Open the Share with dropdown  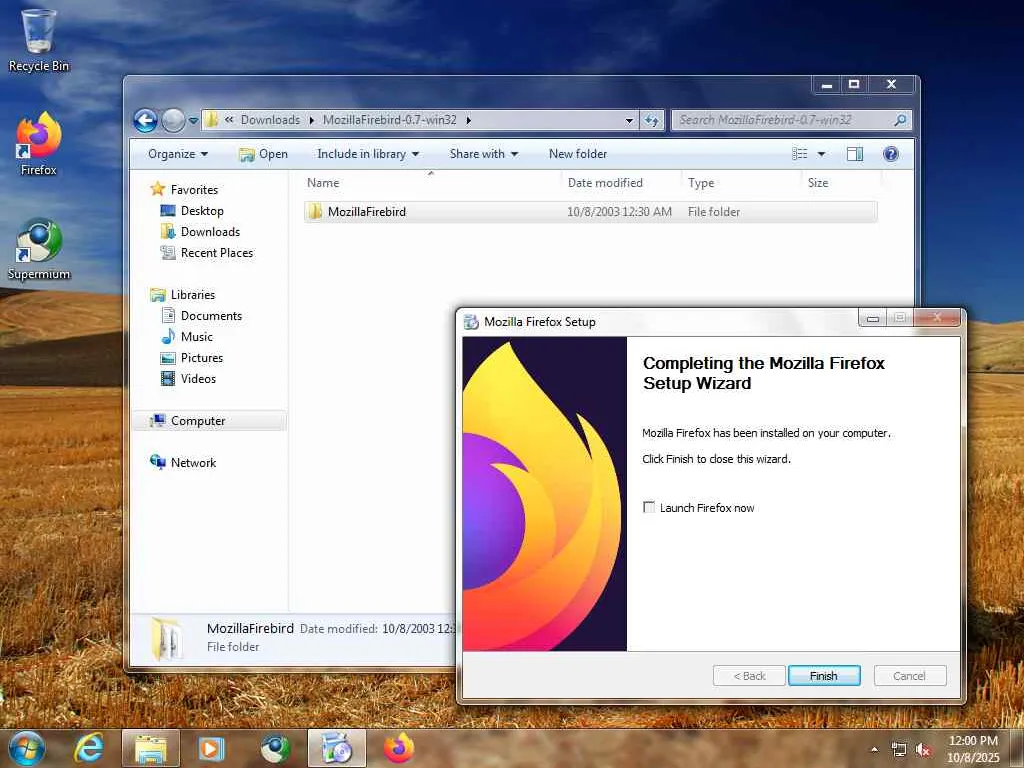(483, 154)
